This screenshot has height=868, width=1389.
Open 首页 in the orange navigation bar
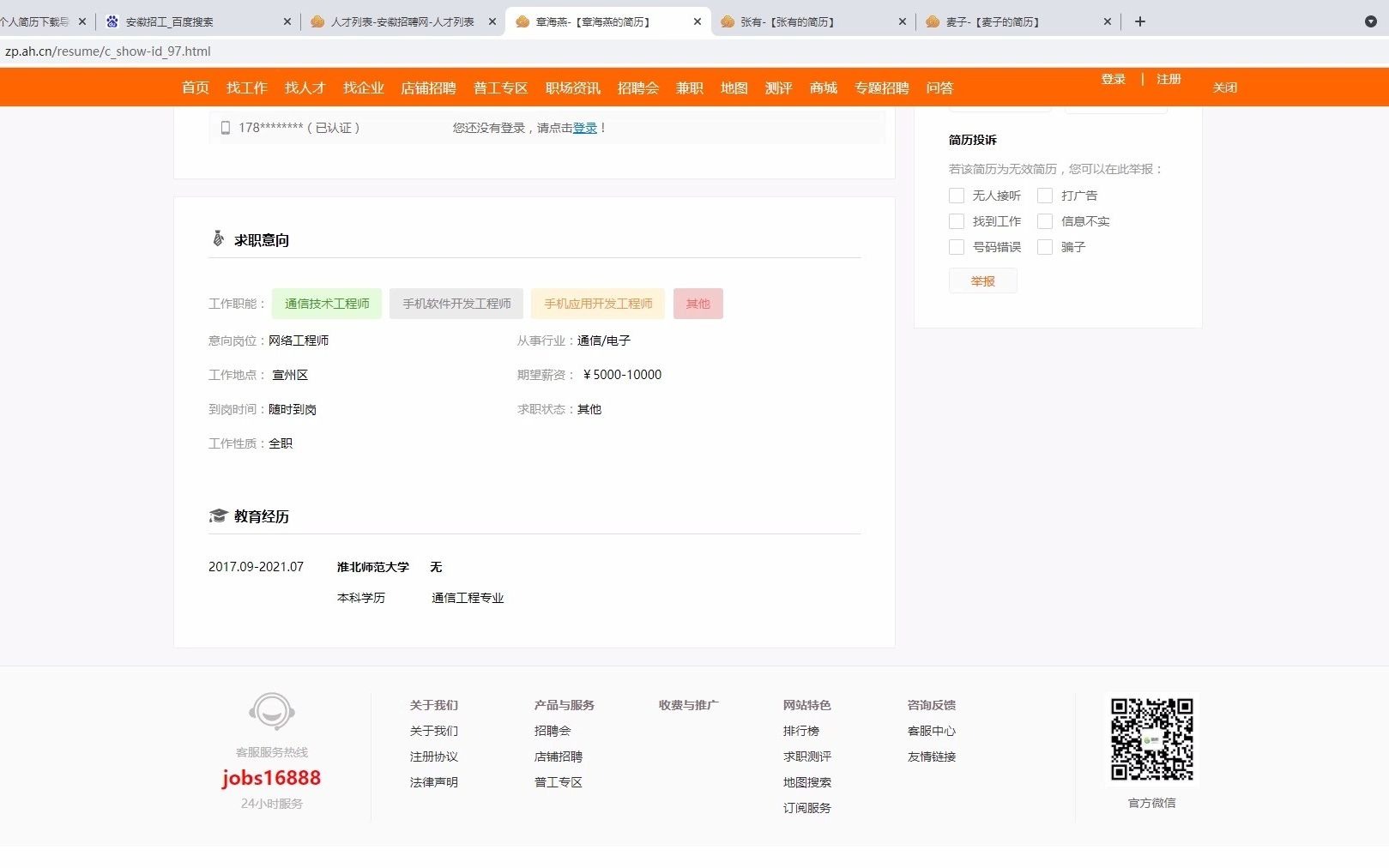196,87
